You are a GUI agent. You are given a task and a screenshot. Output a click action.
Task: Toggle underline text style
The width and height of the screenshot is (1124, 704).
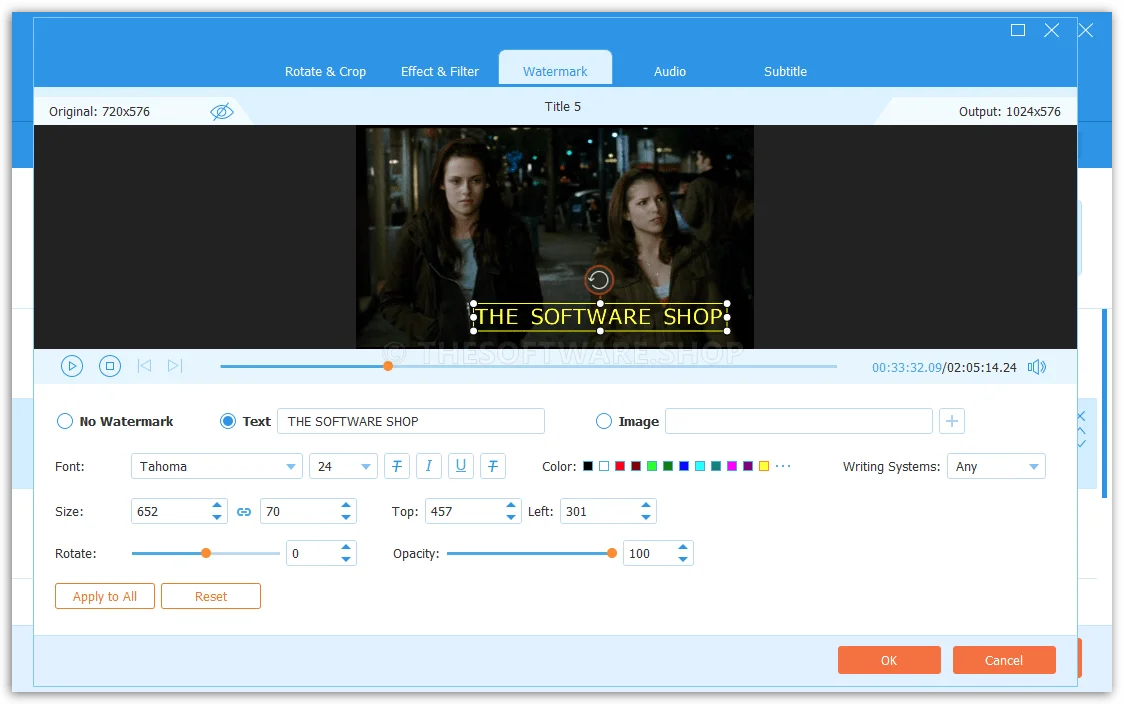click(461, 466)
